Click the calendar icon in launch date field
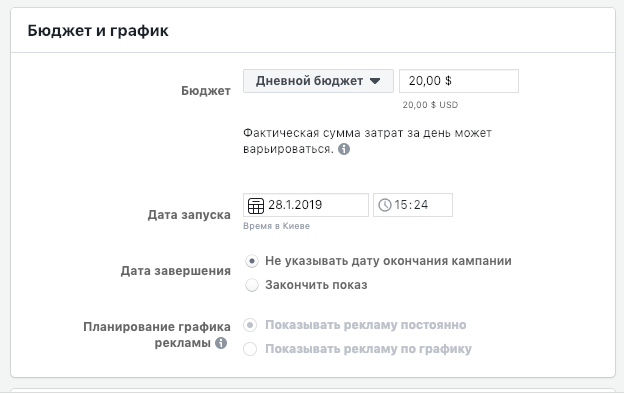 click(x=255, y=205)
